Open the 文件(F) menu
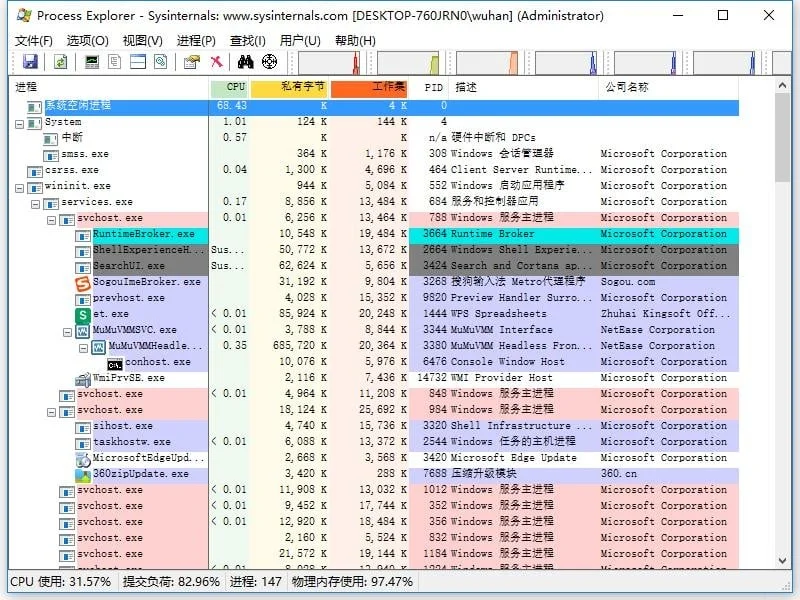Viewport: 800px width, 600px height. pyautogui.click(x=33, y=40)
